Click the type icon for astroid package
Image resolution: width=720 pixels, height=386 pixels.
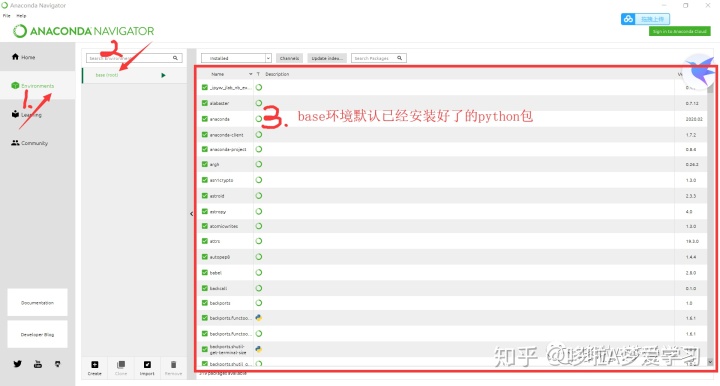click(259, 196)
